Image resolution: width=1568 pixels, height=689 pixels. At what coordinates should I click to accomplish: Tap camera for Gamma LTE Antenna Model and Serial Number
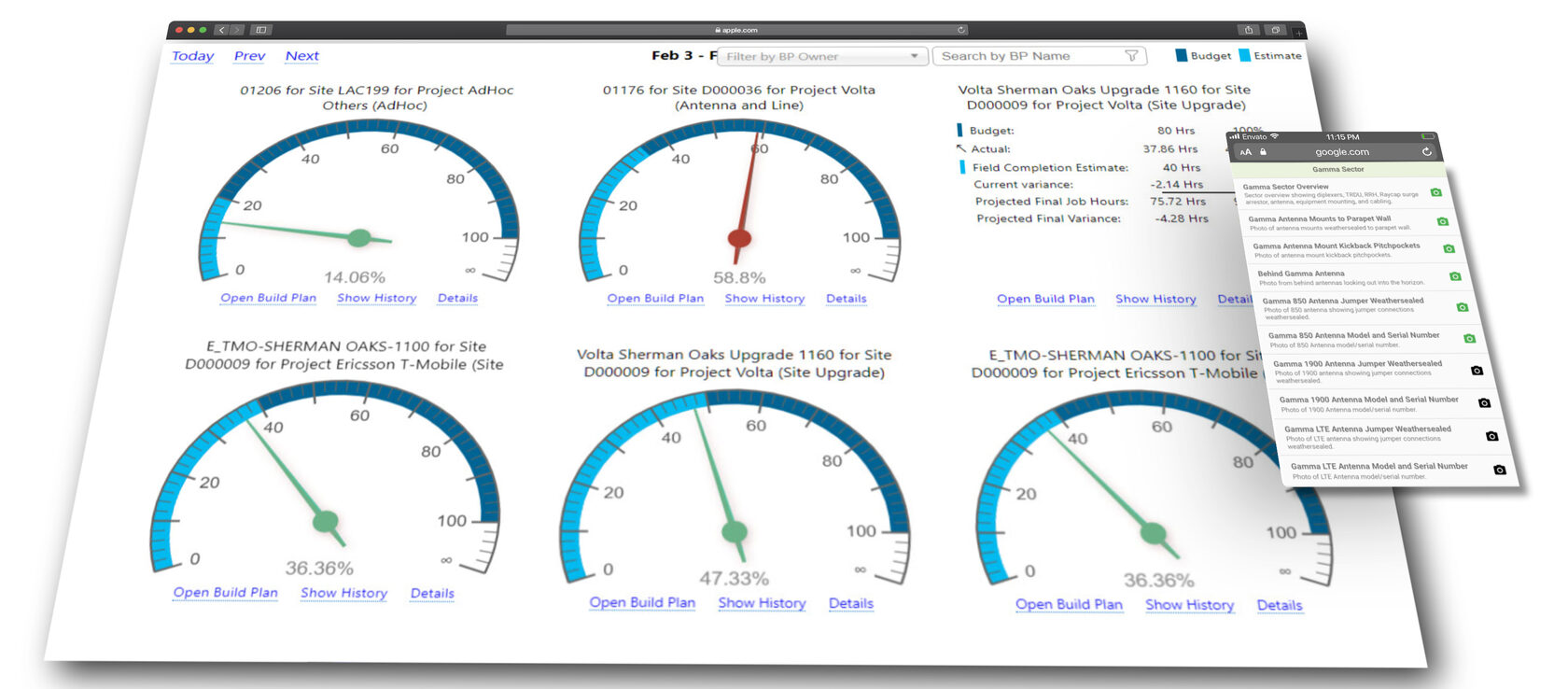pos(1499,470)
